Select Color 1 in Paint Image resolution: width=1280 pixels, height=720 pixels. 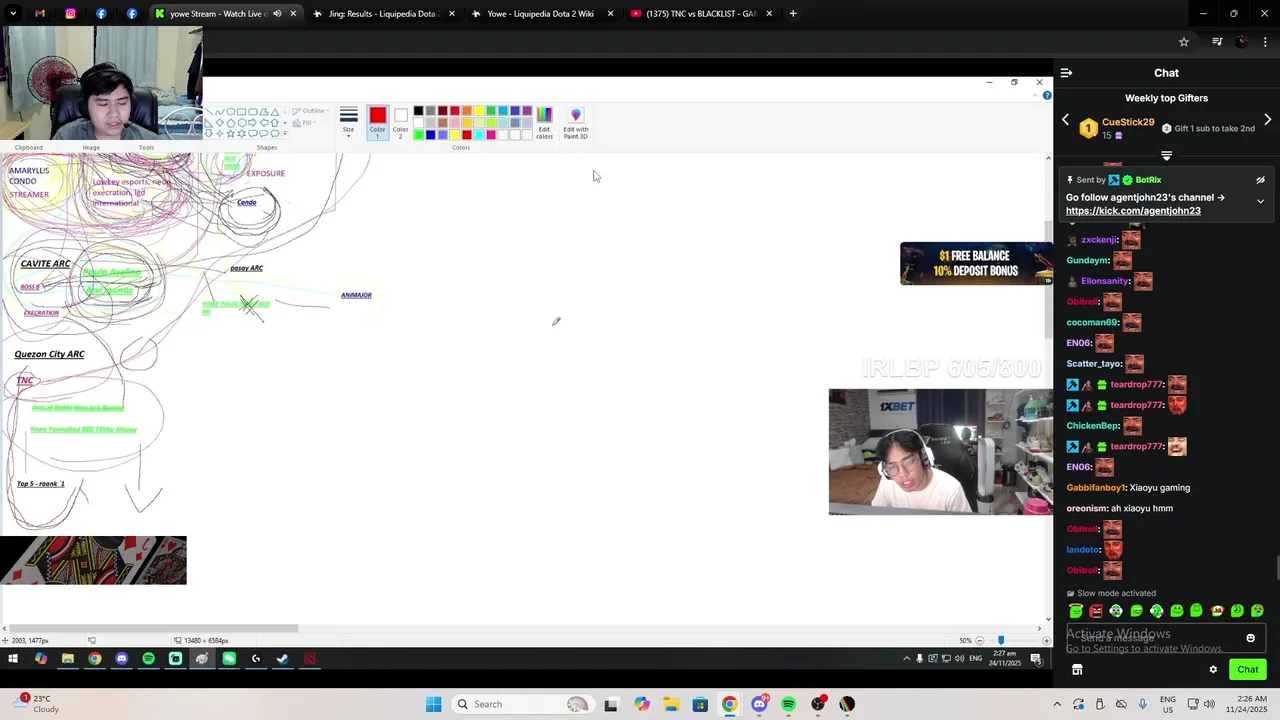[x=377, y=121]
